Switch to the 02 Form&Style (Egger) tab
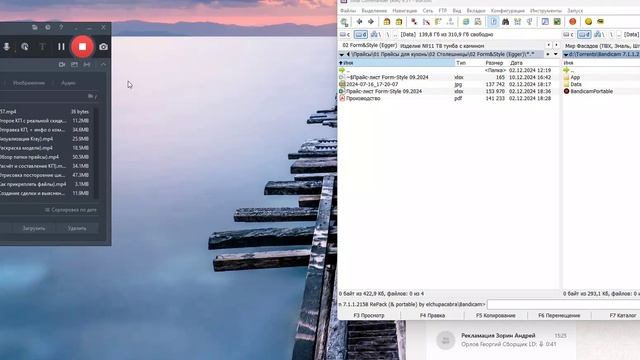This screenshot has height=360, width=640. (x=369, y=46)
